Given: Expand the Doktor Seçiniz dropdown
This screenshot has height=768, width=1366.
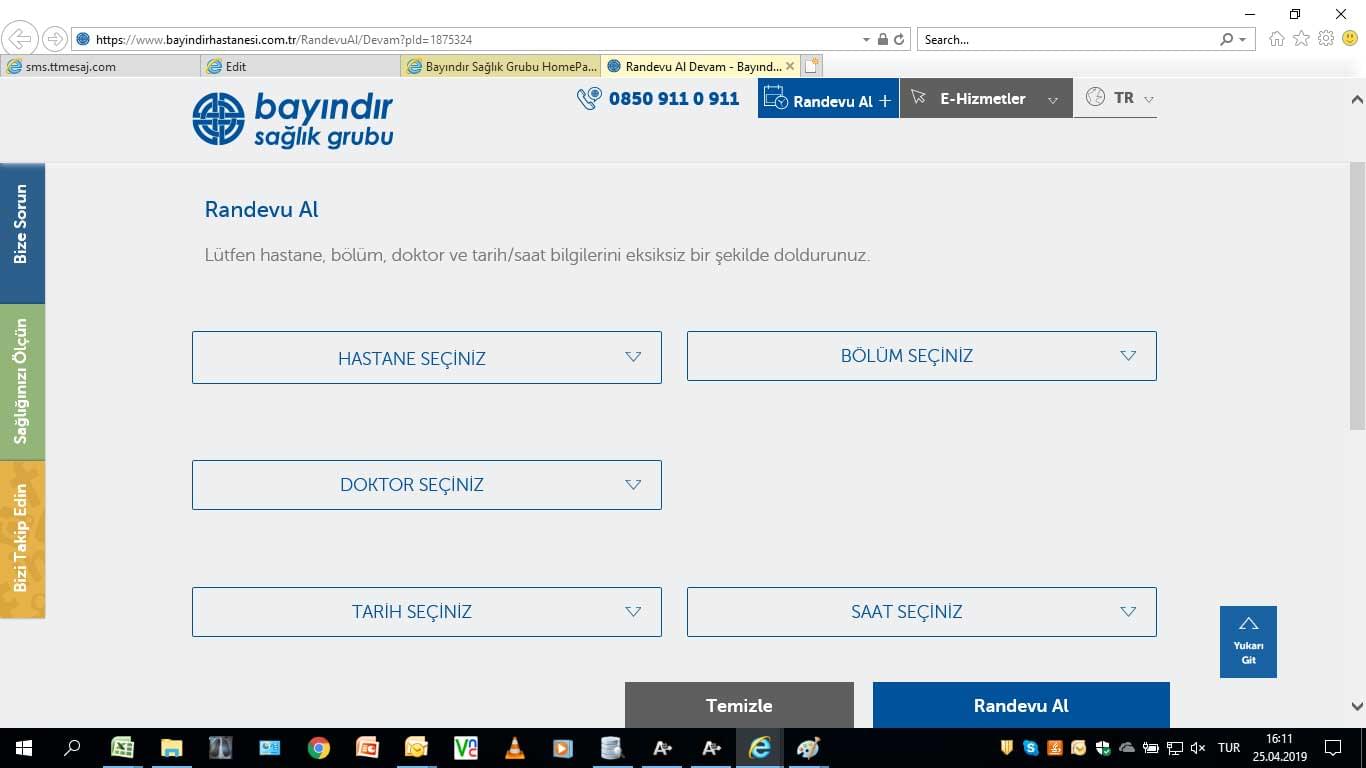Looking at the screenshot, I should pyautogui.click(x=426, y=485).
